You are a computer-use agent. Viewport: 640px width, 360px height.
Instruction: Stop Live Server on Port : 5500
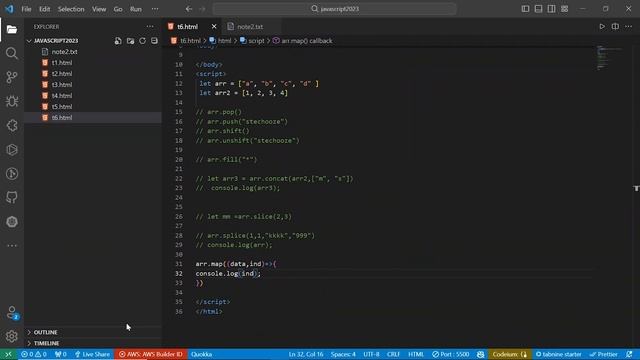point(451,354)
